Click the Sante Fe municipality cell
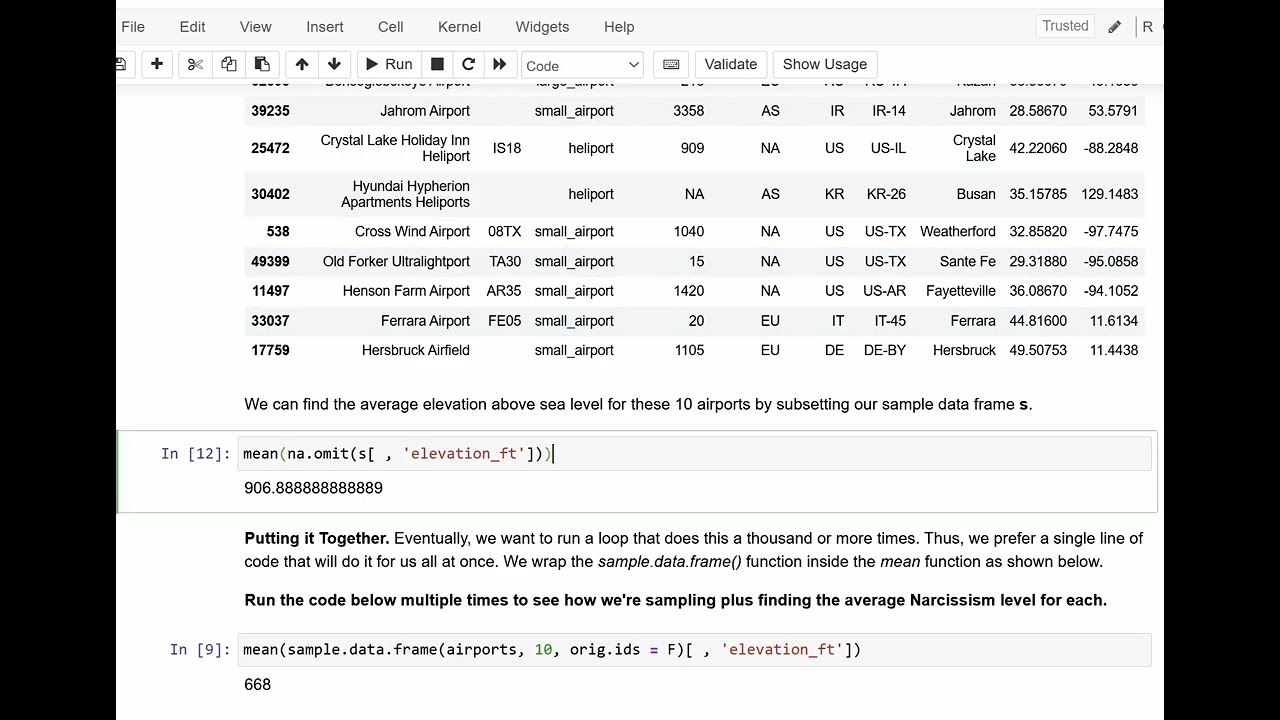 [968, 261]
